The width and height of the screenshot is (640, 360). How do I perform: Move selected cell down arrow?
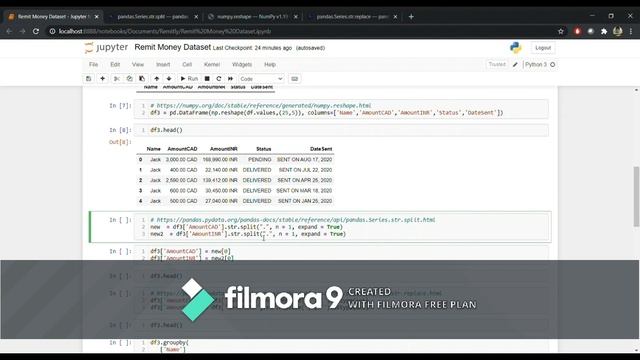pos(169,79)
